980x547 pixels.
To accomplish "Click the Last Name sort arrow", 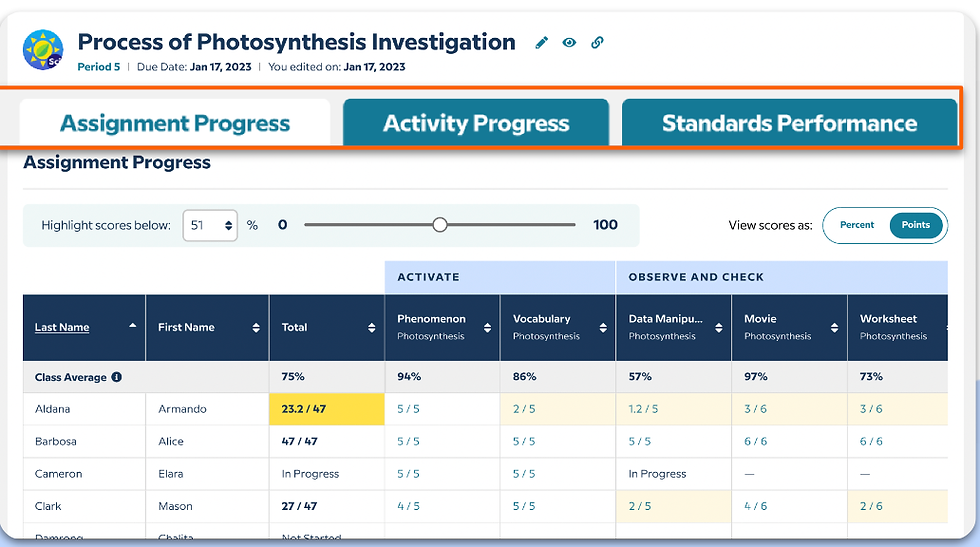I will (132, 326).
